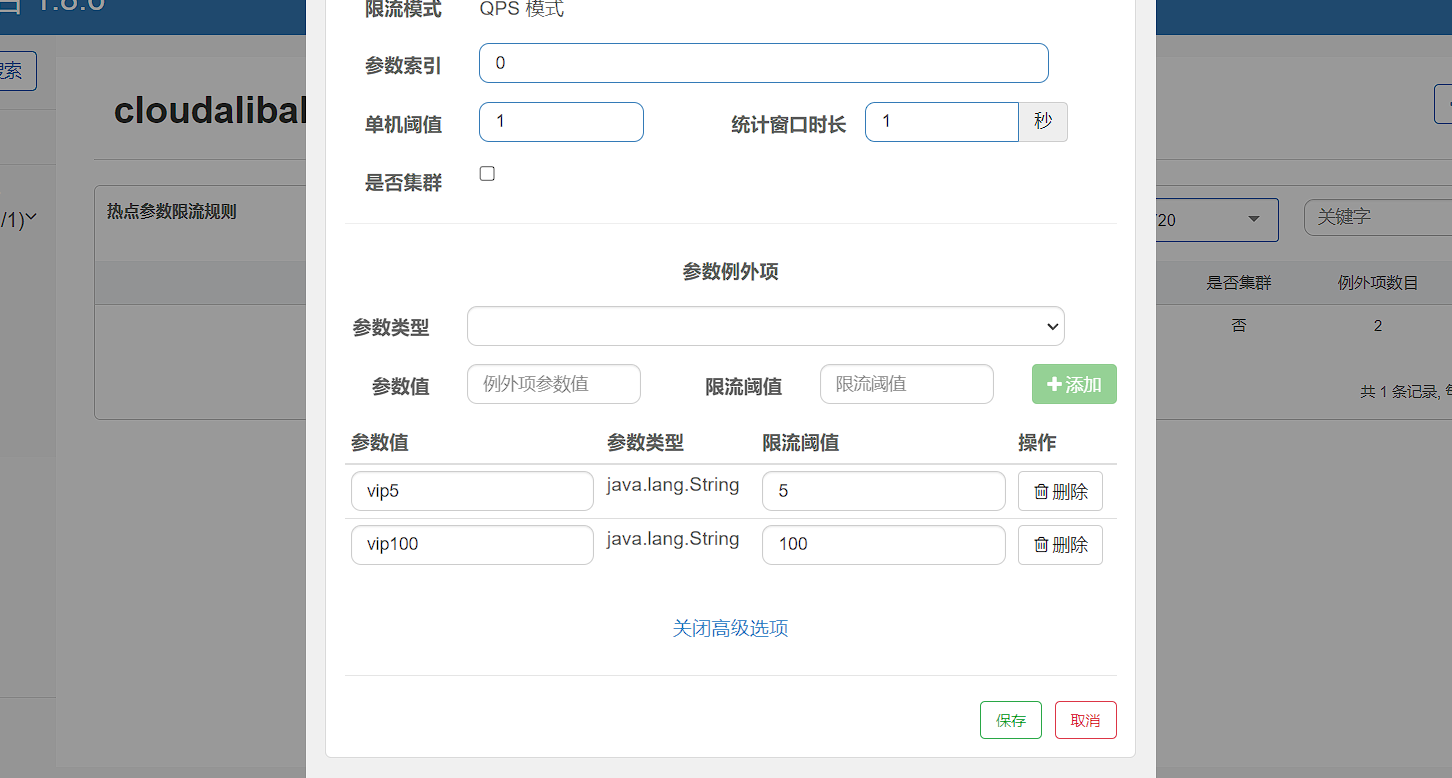Click the 统计窗口时长 input field
Viewport: 1452px width, 778px height.
[941, 122]
